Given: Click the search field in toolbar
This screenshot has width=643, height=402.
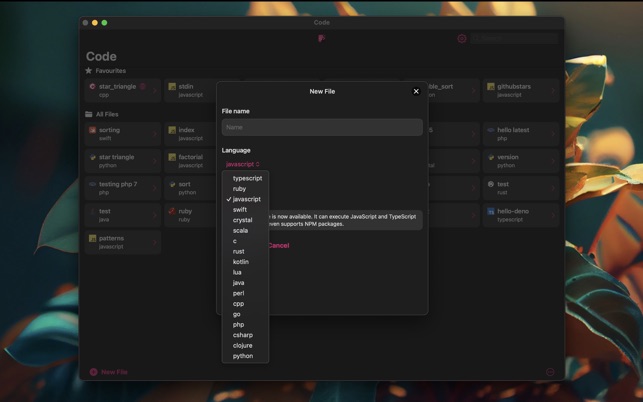Looking at the screenshot, I should (514, 38).
